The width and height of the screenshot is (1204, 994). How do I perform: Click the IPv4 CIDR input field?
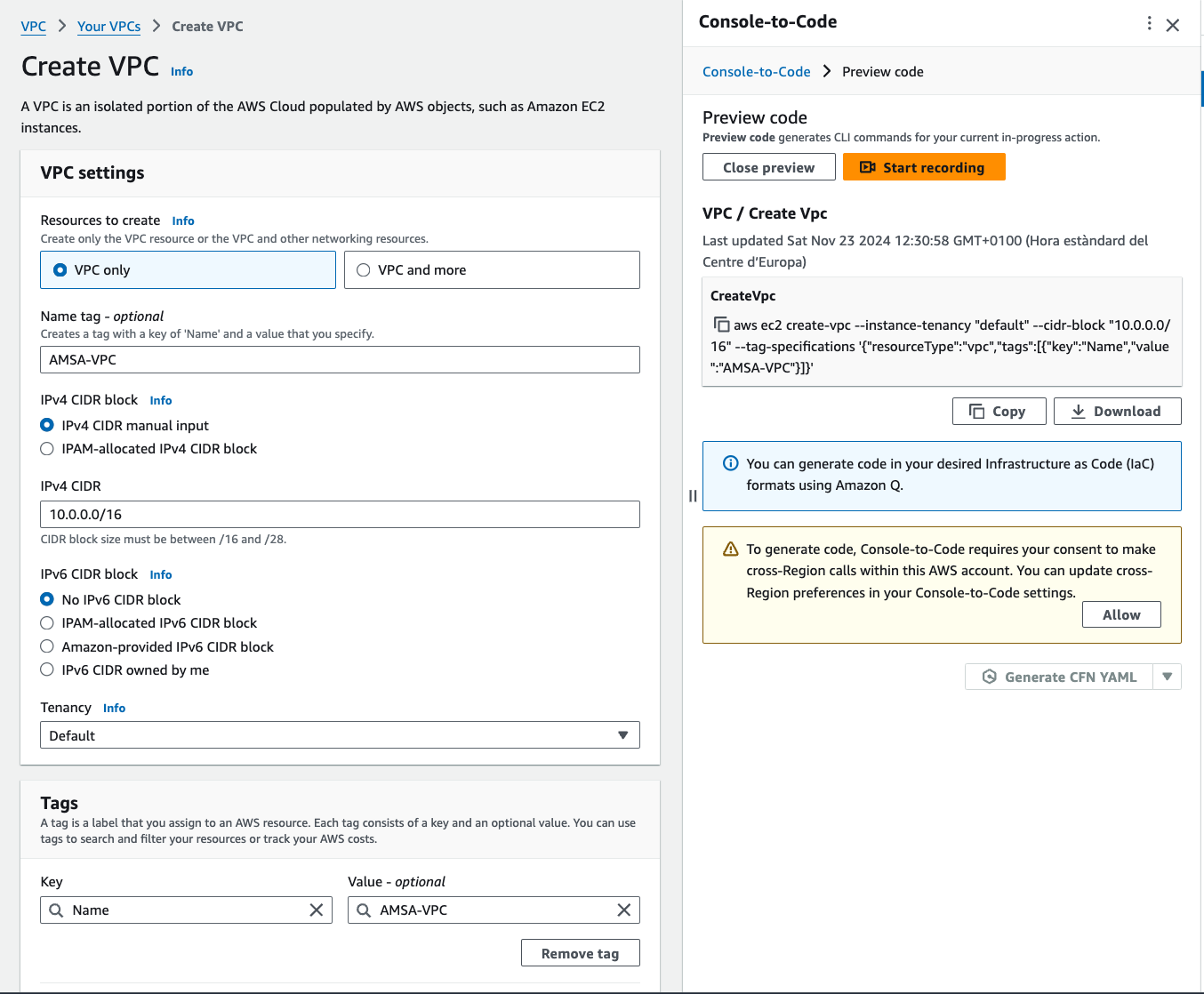point(340,514)
